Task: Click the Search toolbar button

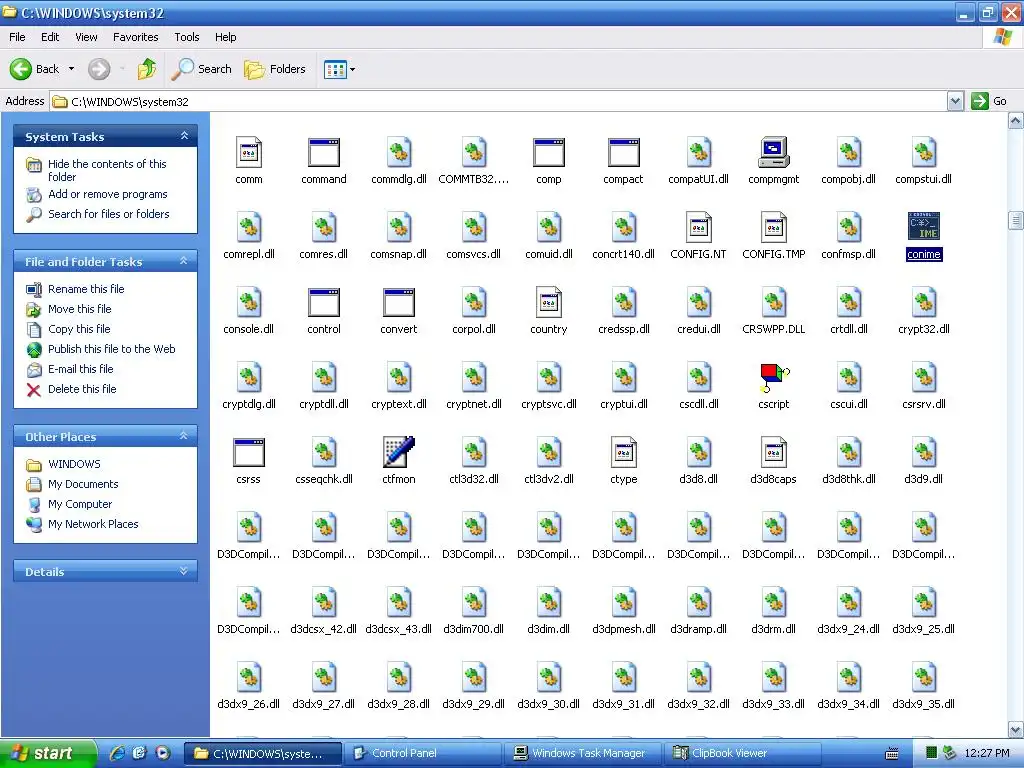Action: pyautogui.click(x=201, y=69)
